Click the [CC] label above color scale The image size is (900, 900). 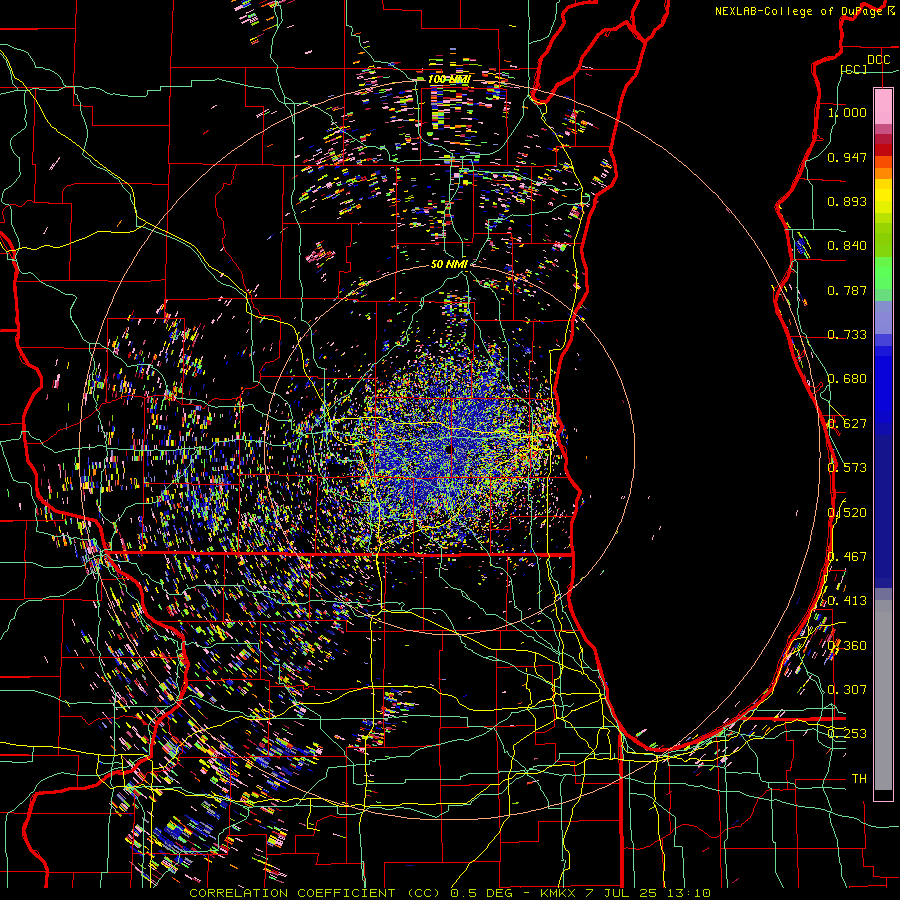[854, 69]
